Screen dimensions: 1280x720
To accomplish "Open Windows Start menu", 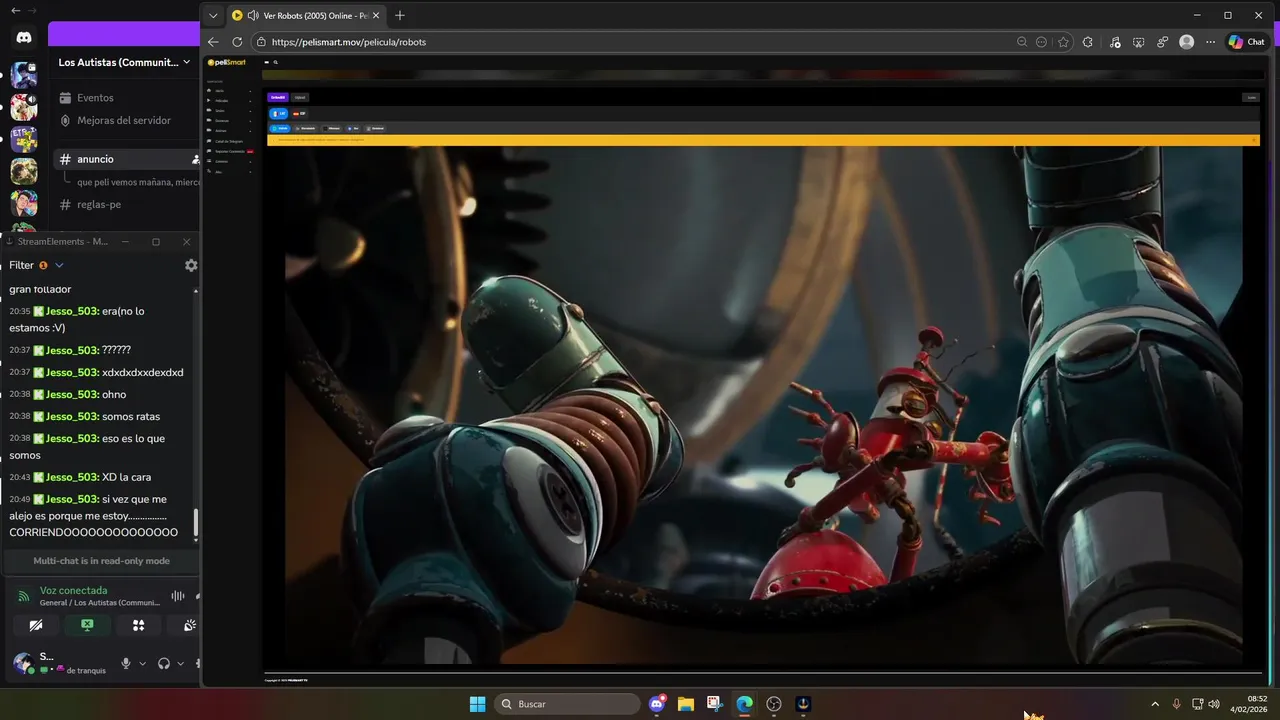I will [x=477, y=704].
